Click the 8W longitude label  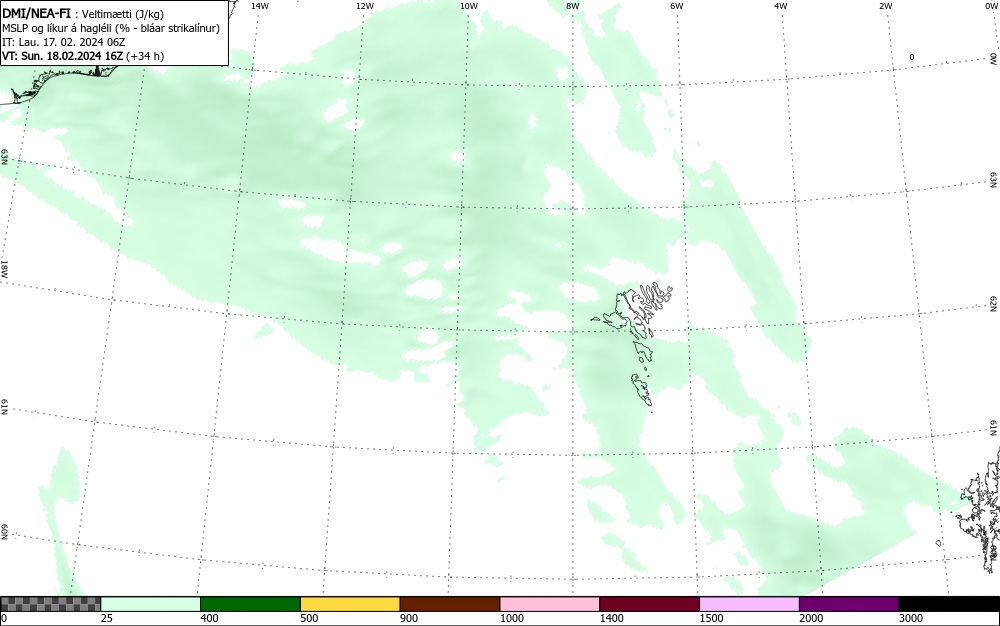[573, 6]
